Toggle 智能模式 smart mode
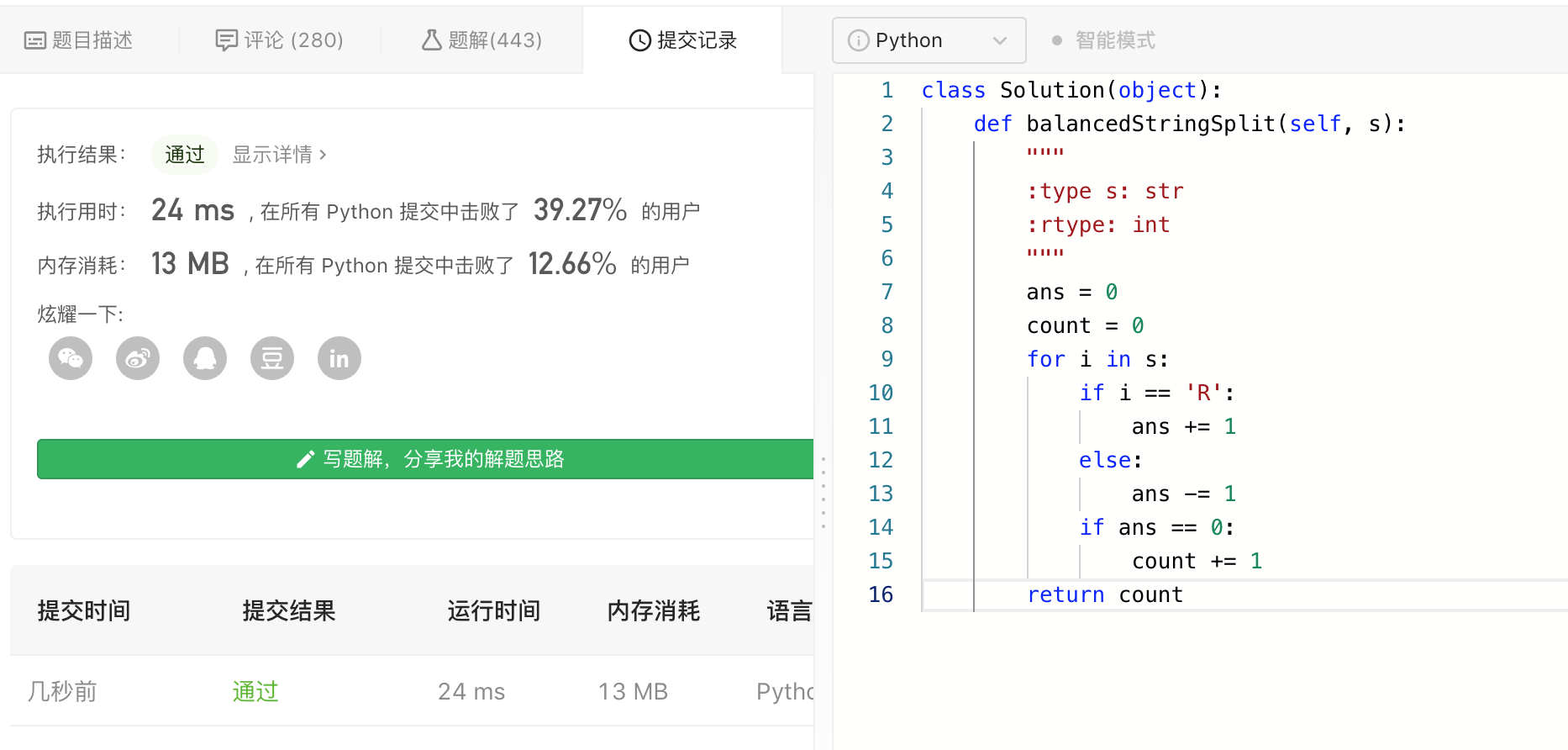1568x750 pixels. pos(1104,40)
